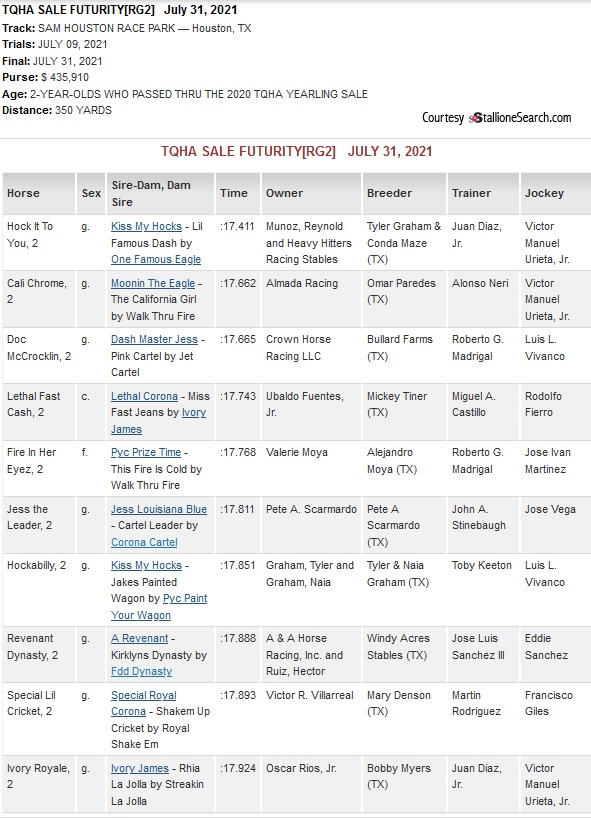Visit the A Revenant sire link
591x818 pixels.
pyautogui.click(x=139, y=639)
